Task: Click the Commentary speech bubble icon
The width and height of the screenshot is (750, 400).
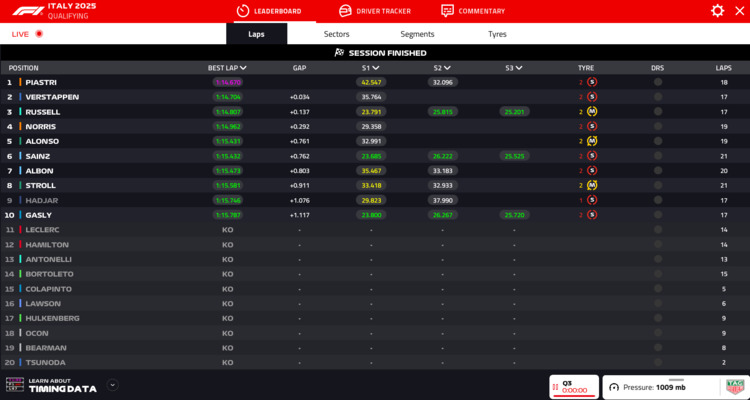Action: pos(447,11)
